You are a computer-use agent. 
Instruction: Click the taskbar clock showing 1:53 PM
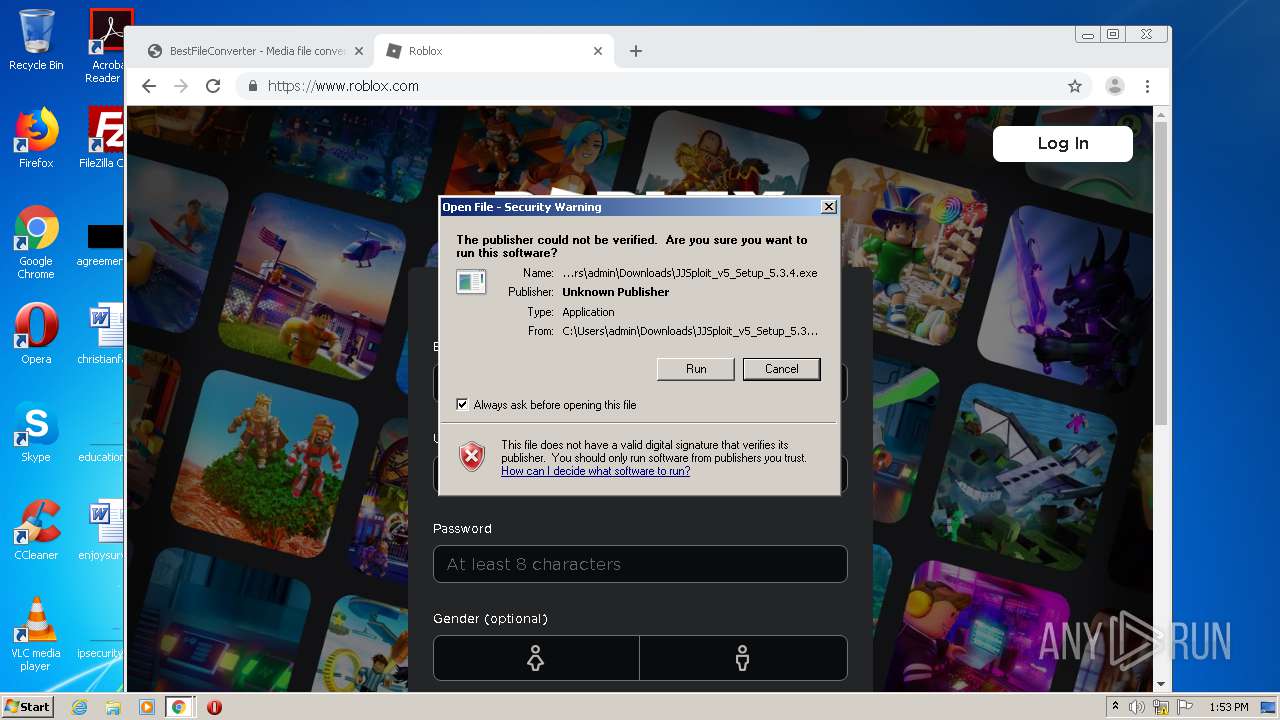[x=1228, y=707]
